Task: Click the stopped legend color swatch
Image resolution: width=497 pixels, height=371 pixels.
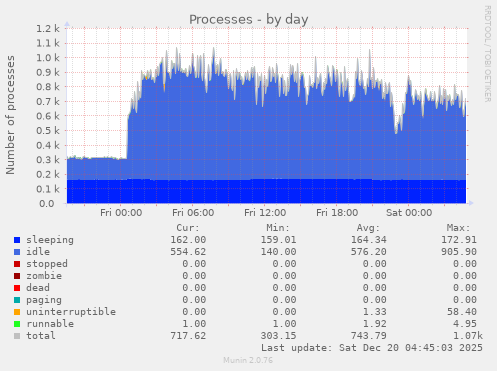Action: point(17,264)
